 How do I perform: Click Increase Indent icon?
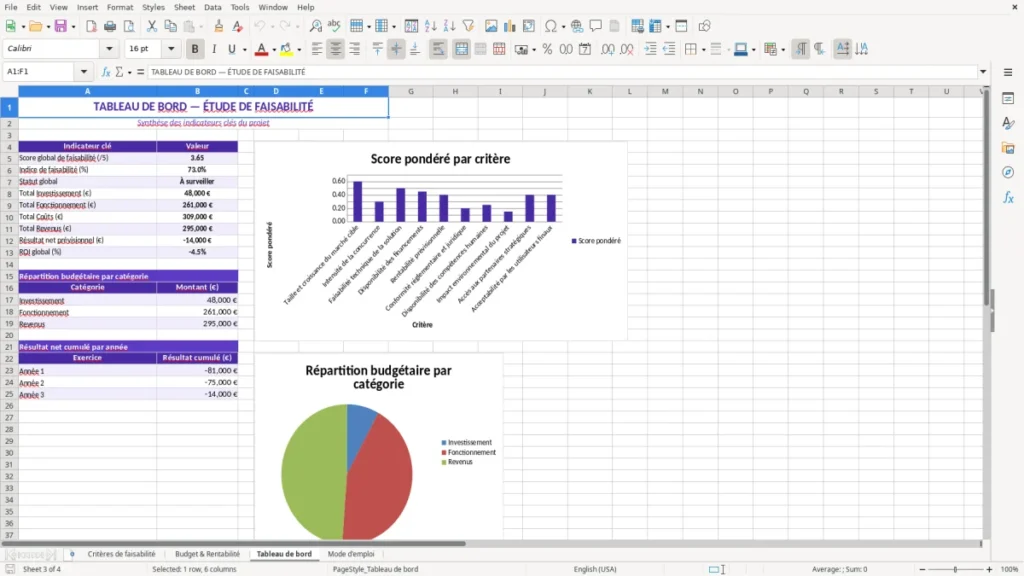pyautogui.click(x=650, y=49)
